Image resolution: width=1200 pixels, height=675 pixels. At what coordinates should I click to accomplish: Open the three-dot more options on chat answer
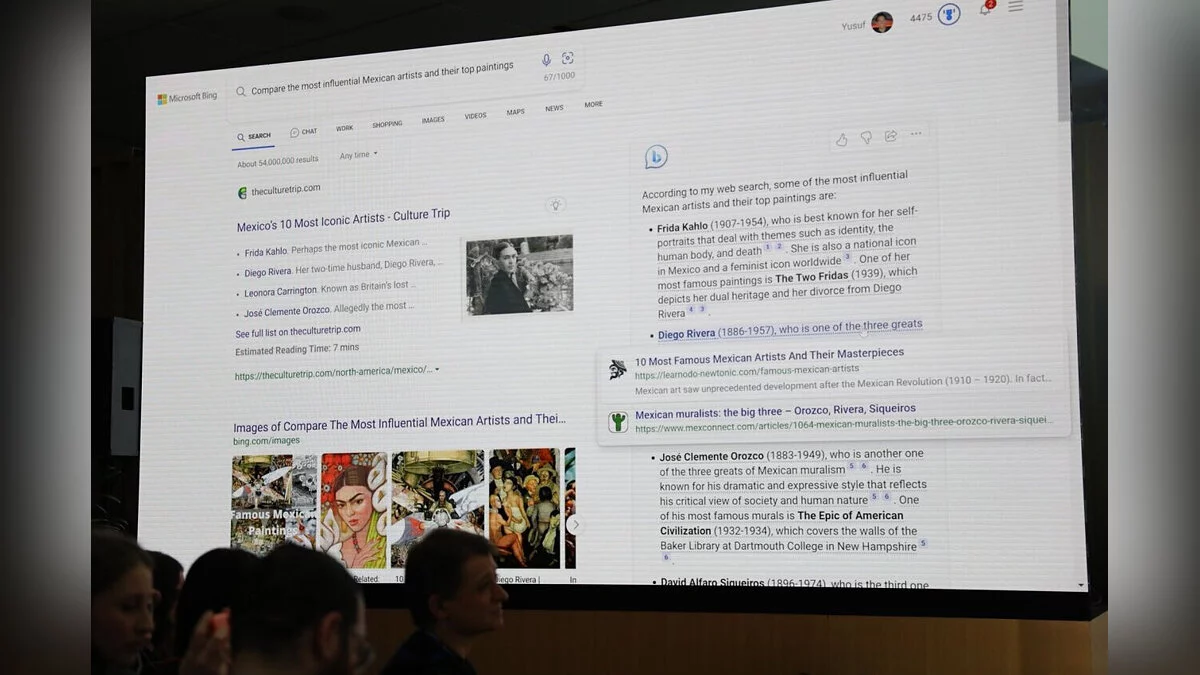pyautogui.click(x=915, y=134)
